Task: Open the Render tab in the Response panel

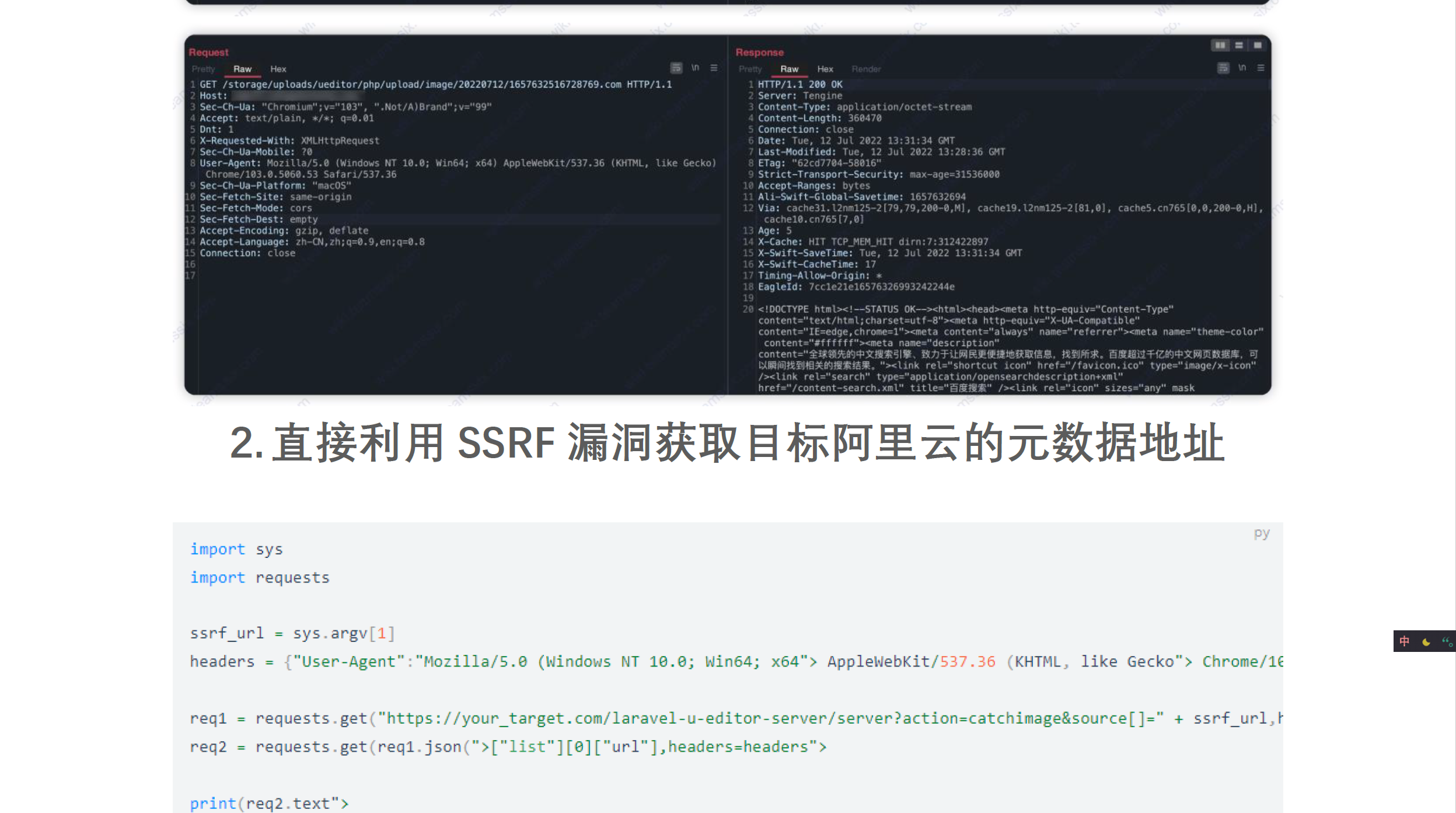Action: (x=866, y=69)
